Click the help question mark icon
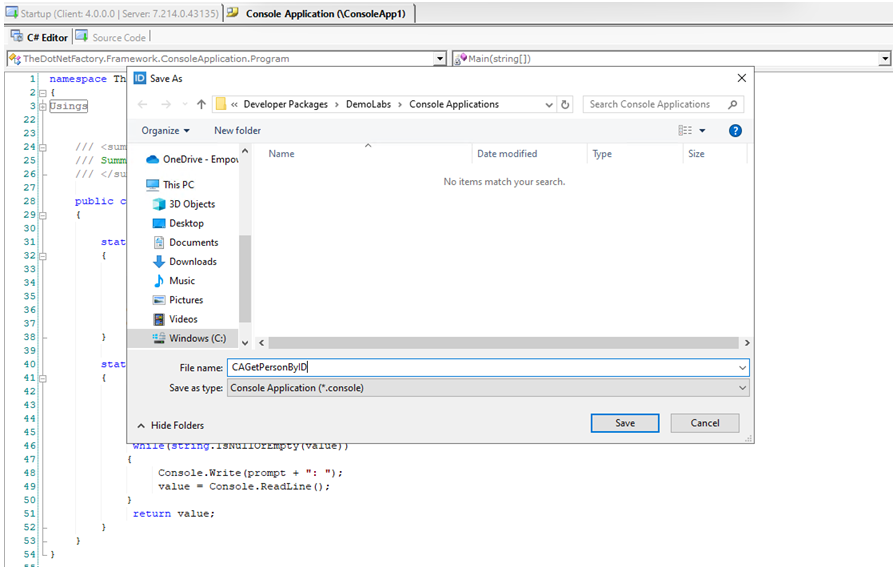The height and width of the screenshot is (577, 895). 735,131
